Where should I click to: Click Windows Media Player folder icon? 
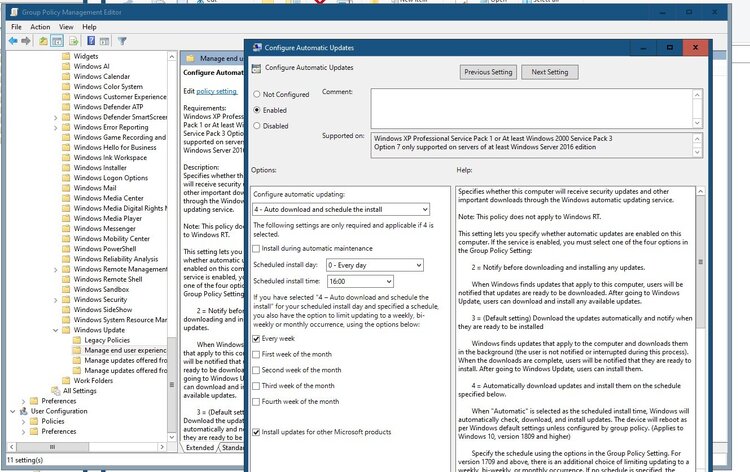(66, 218)
